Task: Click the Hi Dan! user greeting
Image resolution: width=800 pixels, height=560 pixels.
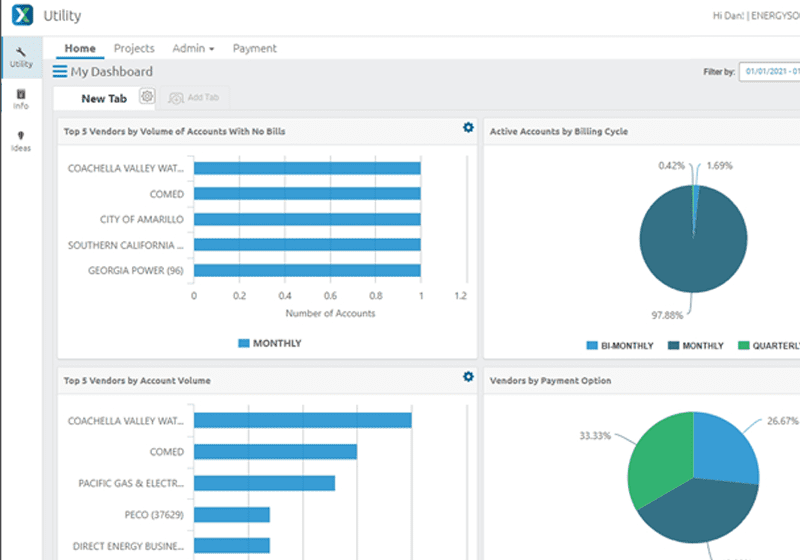Action: [729, 16]
